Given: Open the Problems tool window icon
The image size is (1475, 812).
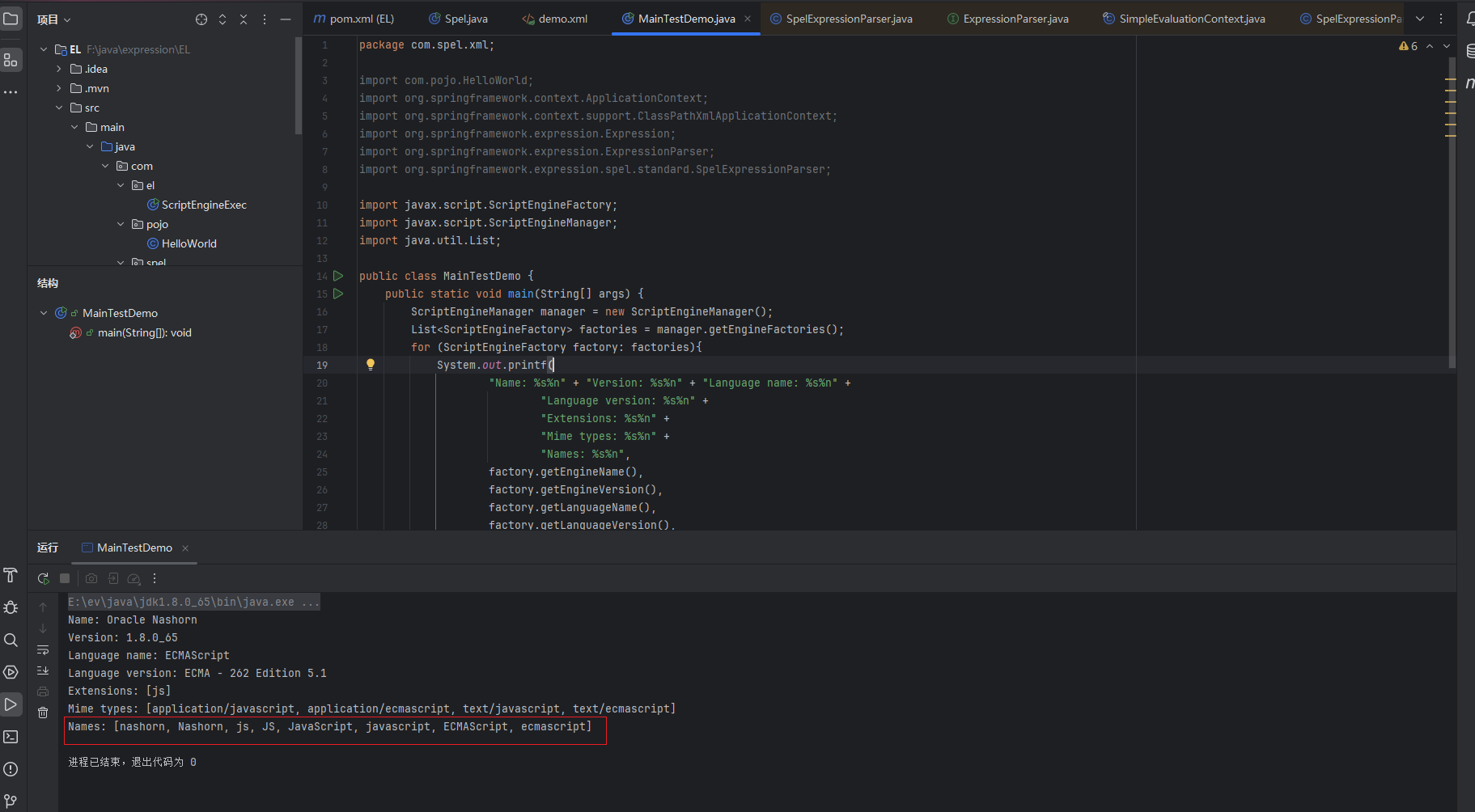Looking at the screenshot, I should [x=11, y=769].
